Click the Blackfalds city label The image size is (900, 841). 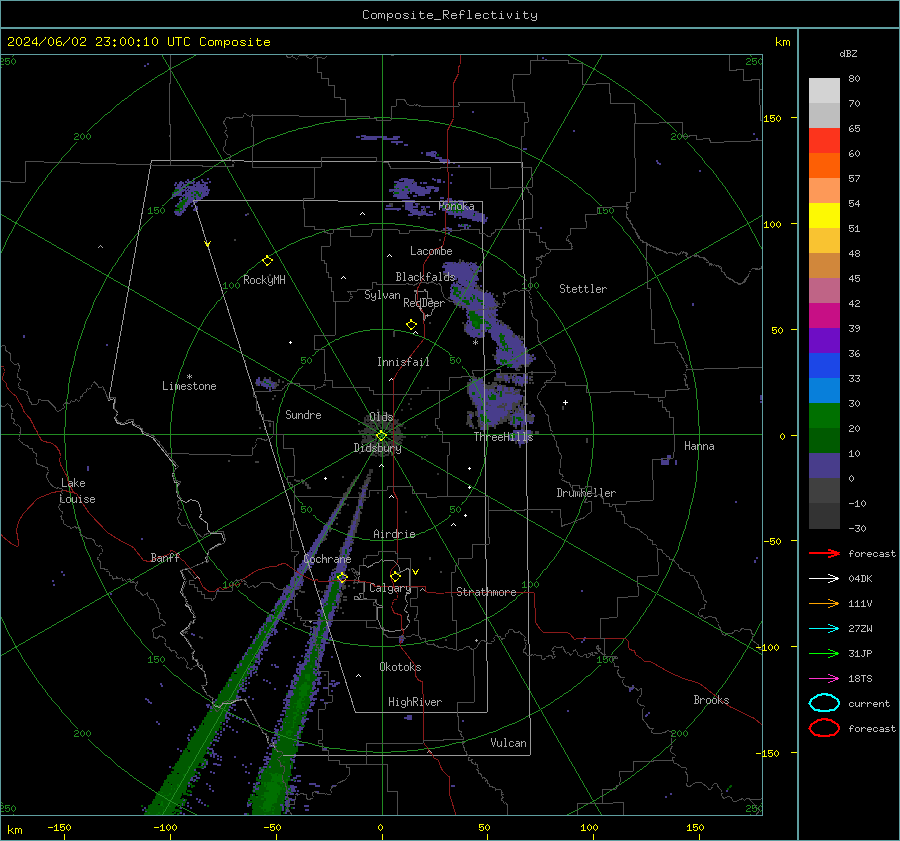tap(425, 277)
